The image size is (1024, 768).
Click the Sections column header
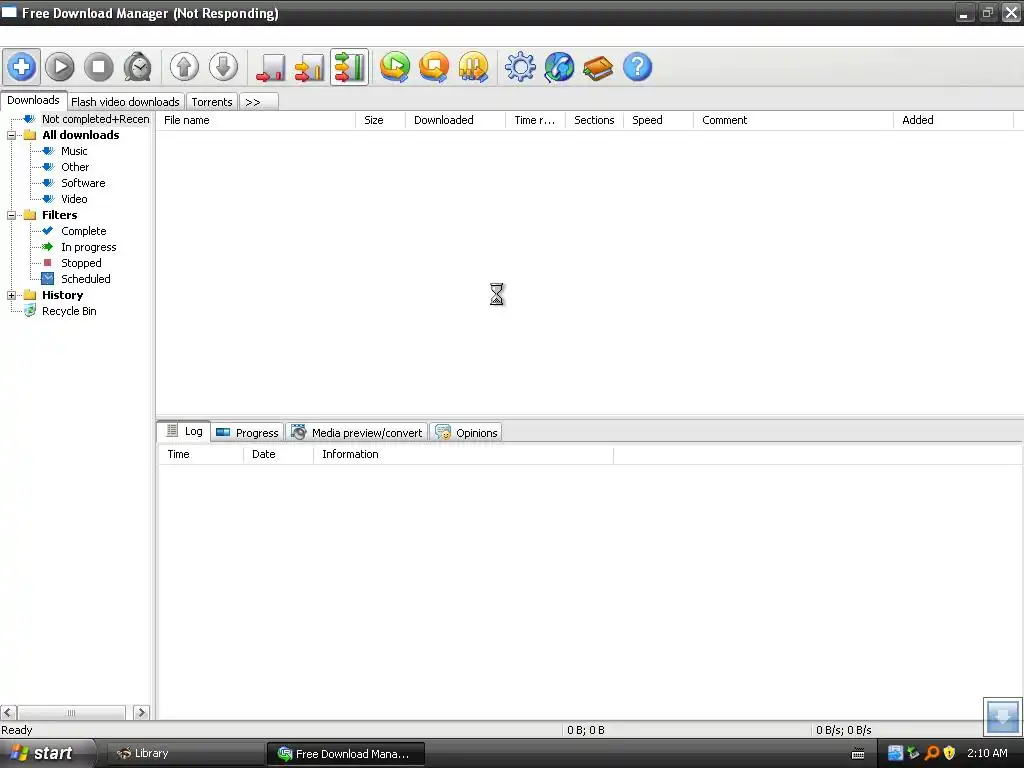coord(594,120)
